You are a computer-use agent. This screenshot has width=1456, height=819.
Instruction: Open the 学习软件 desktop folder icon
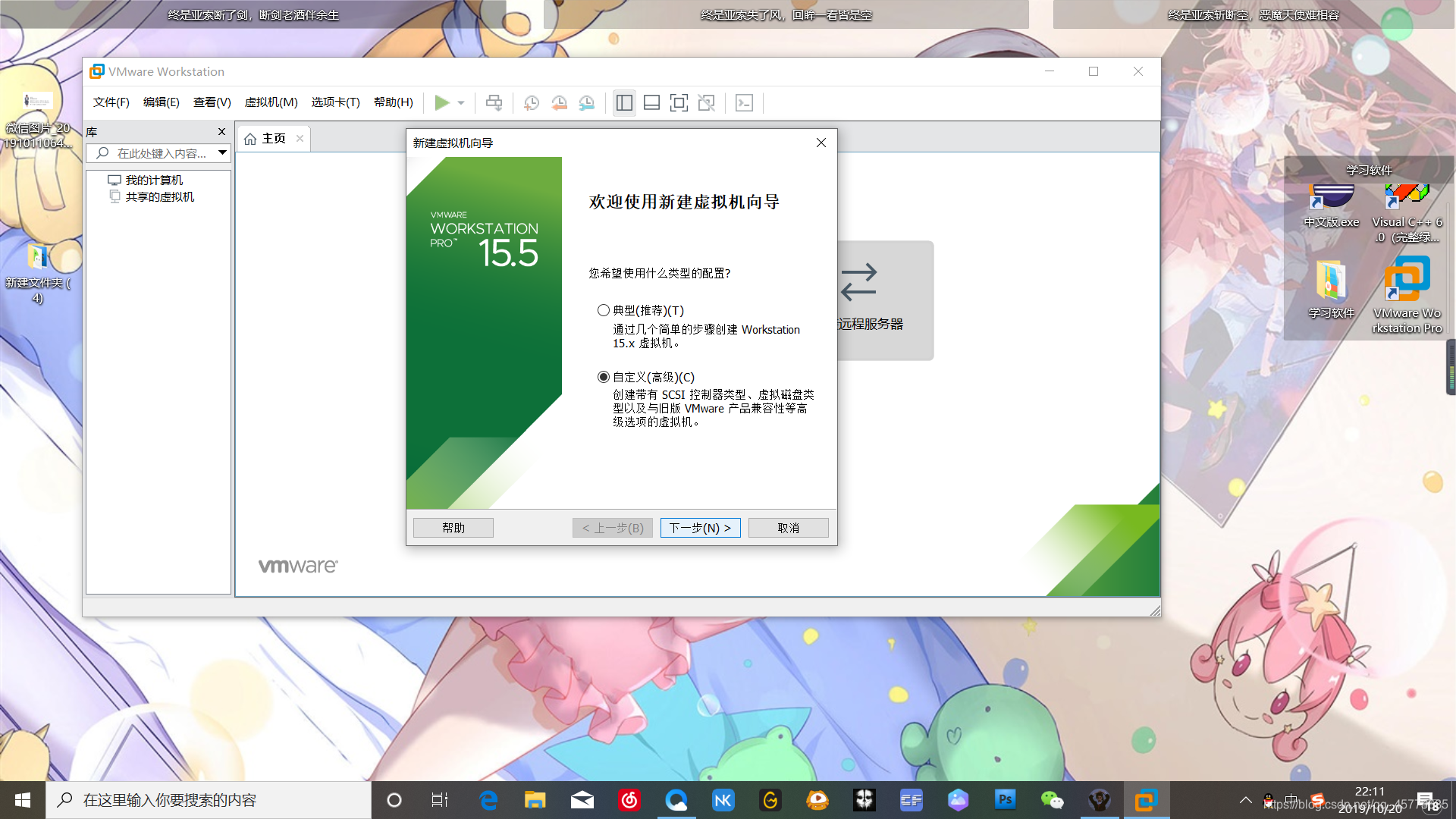click(x=1331, y=289)
